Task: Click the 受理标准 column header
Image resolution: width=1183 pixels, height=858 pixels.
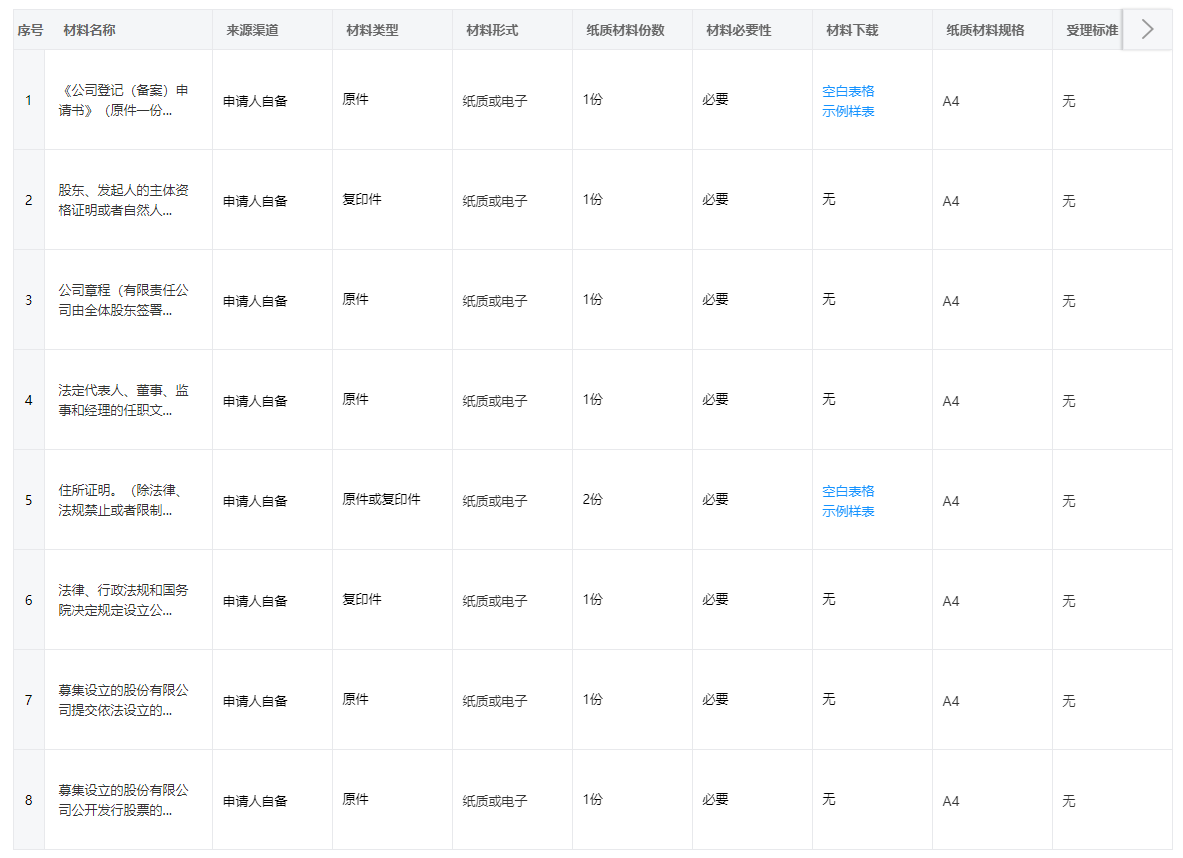Action: [x=1092, y=30]
